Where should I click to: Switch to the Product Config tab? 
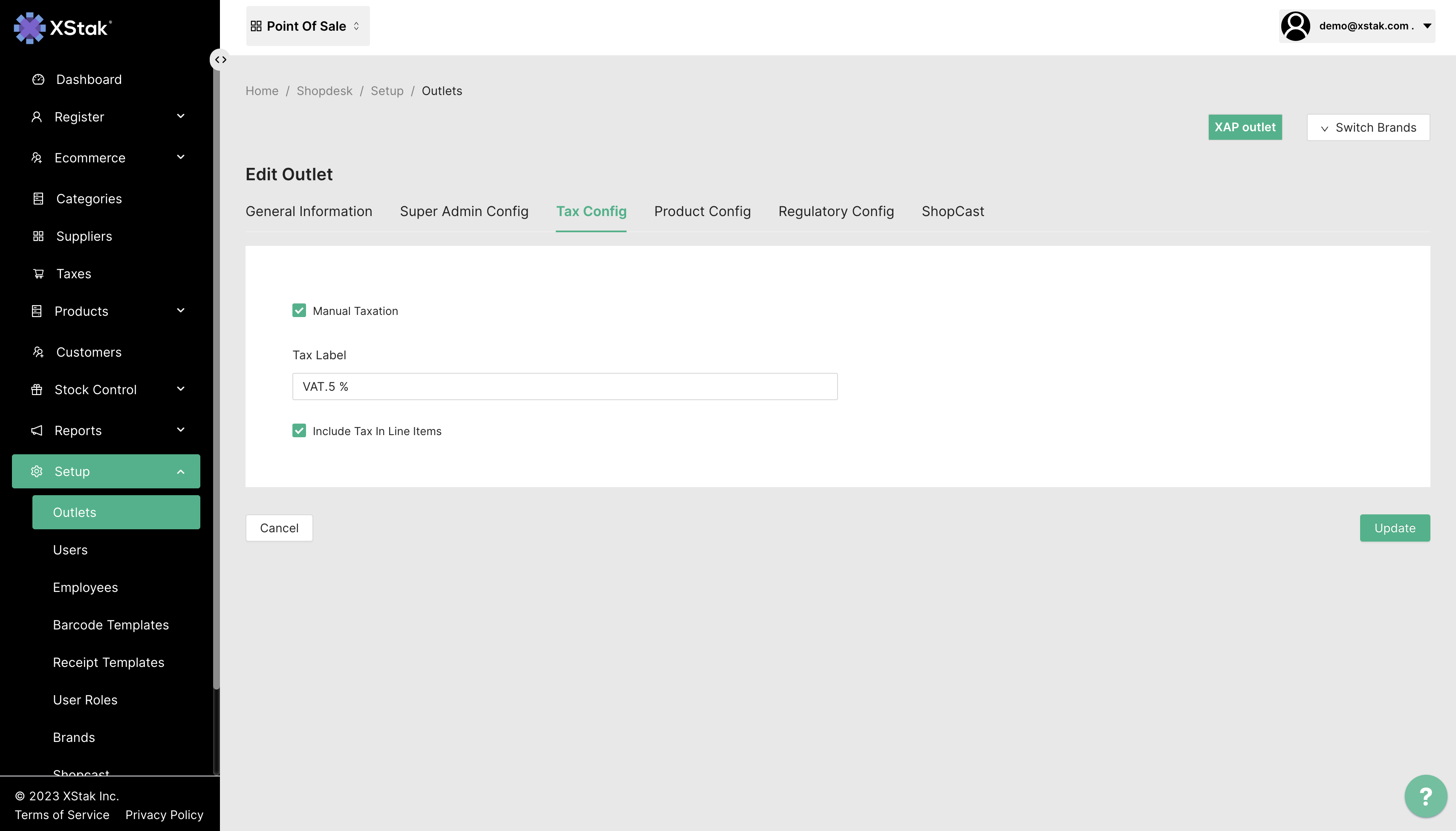pyautogui.click(x=702, y=211)
